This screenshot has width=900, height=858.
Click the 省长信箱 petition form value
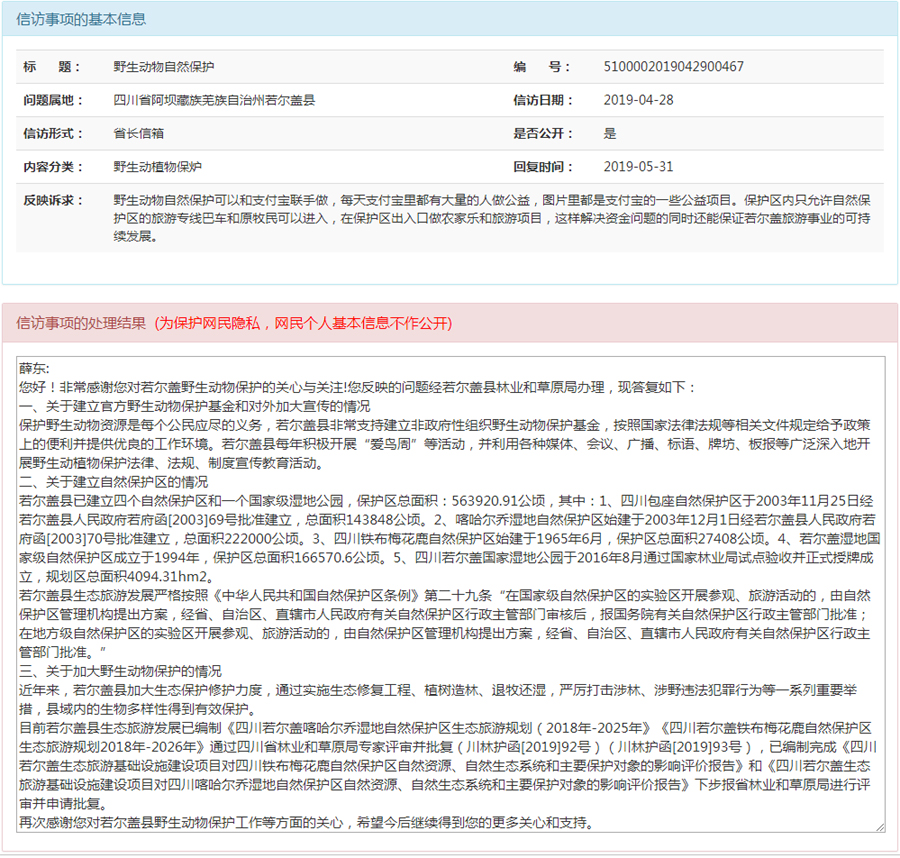pos(138,134)
